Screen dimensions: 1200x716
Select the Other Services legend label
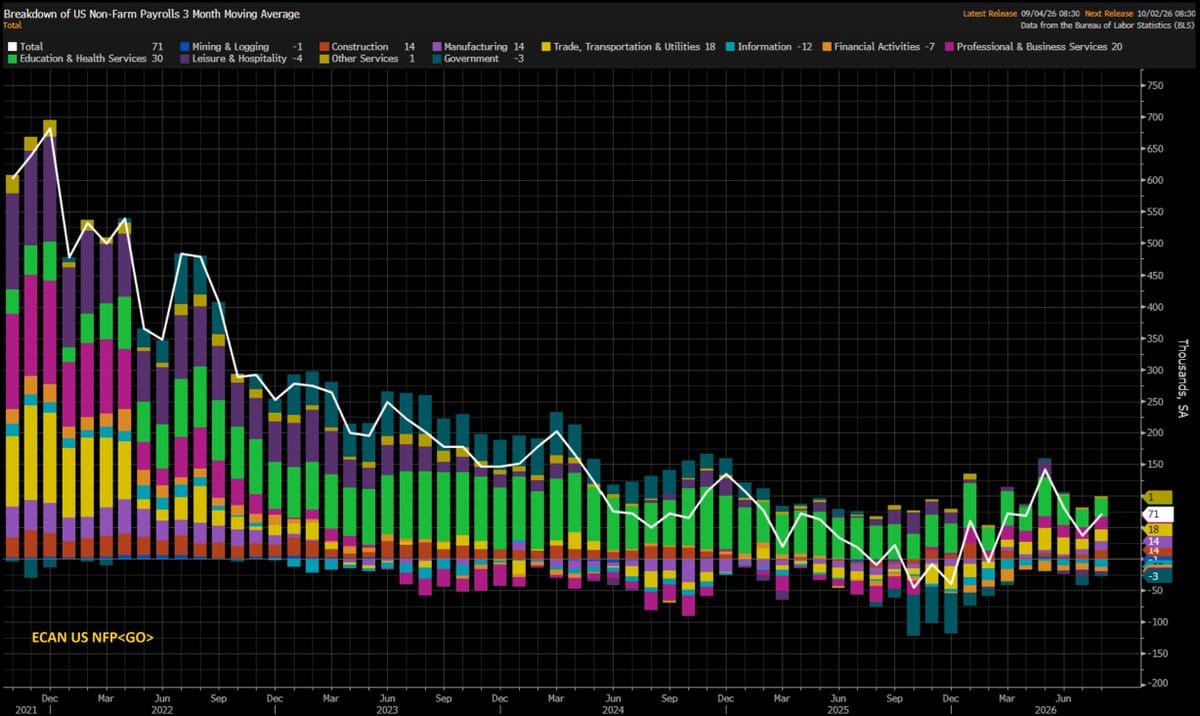coord(365,59)
